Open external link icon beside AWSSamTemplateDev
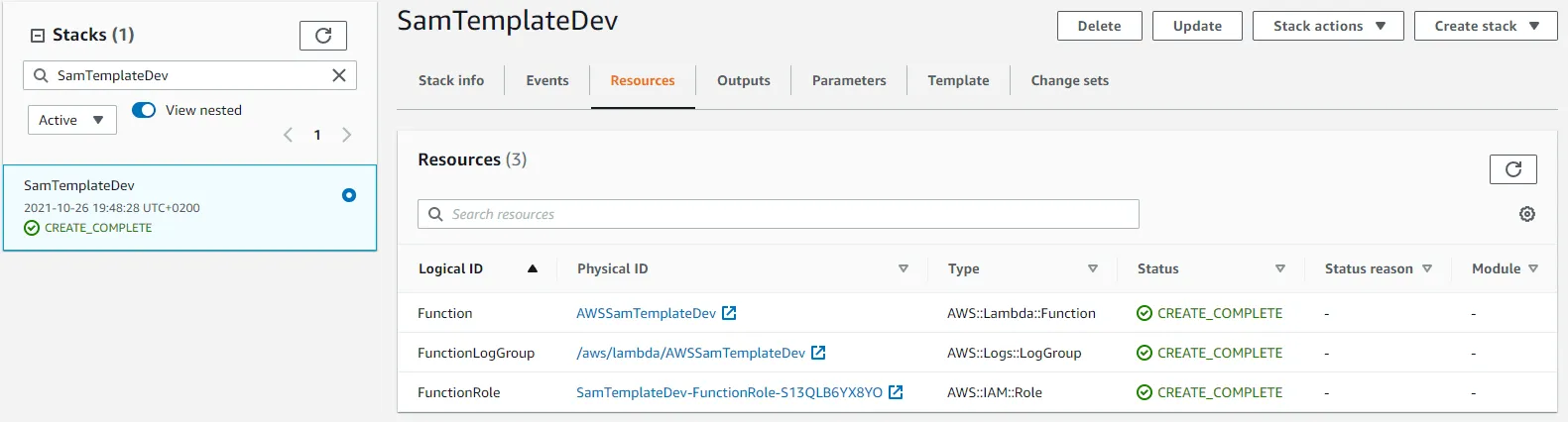The width and height of the screenshot is (1568, 422). click(x=729, y=313)
